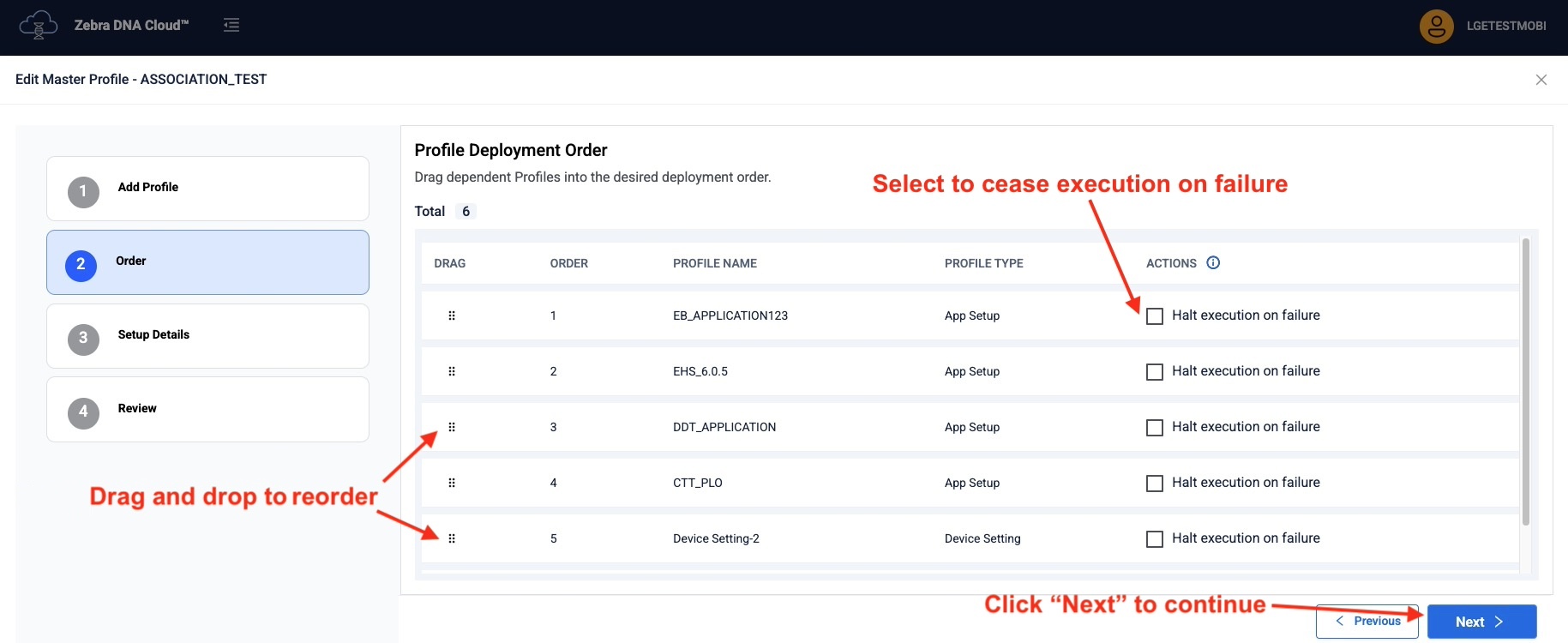Click drag handle for EB_APPLICATION123 row
This screenshot has width=1568, height=643.
452,315
